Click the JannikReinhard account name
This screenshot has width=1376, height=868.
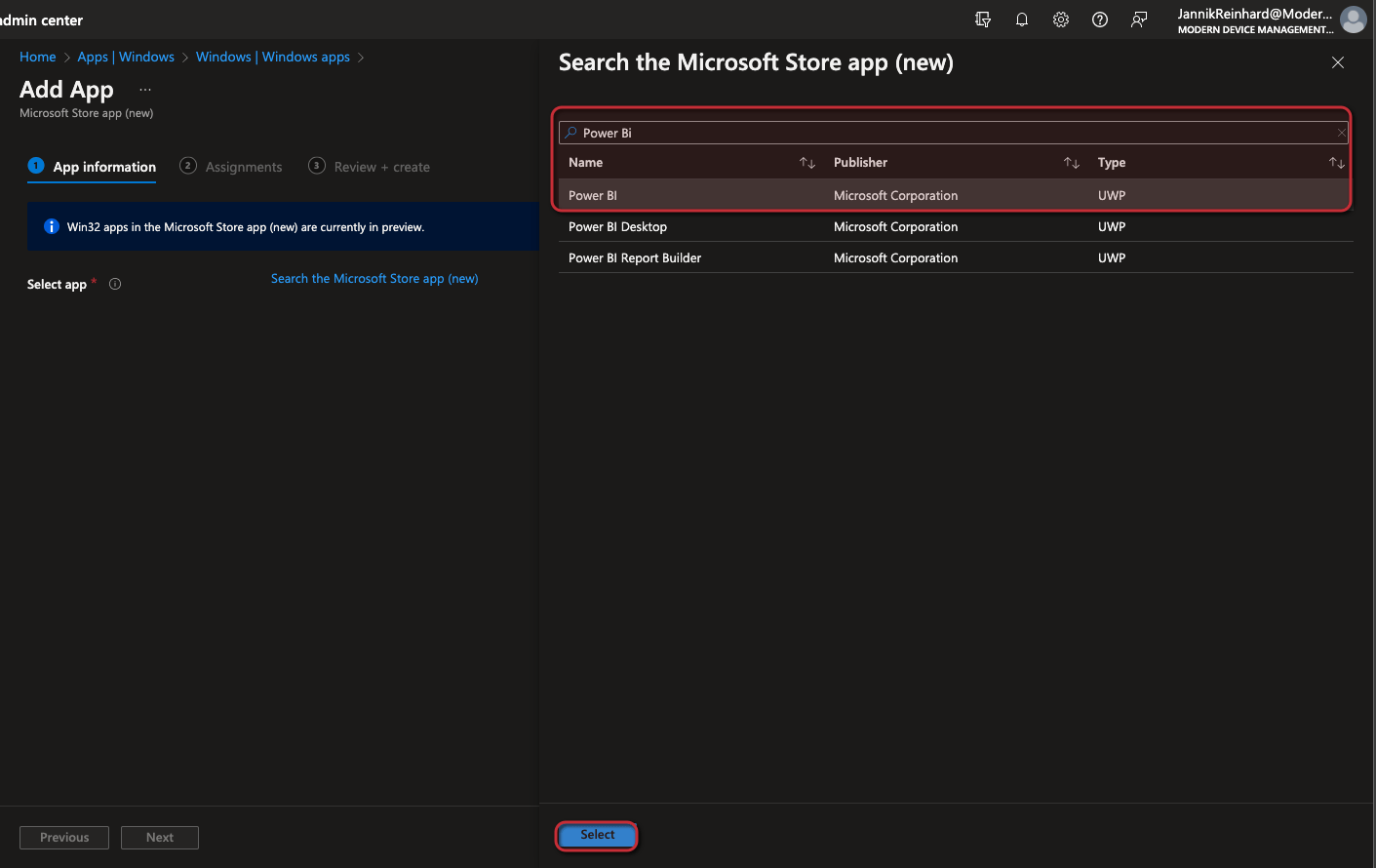tap(1255, 14)
